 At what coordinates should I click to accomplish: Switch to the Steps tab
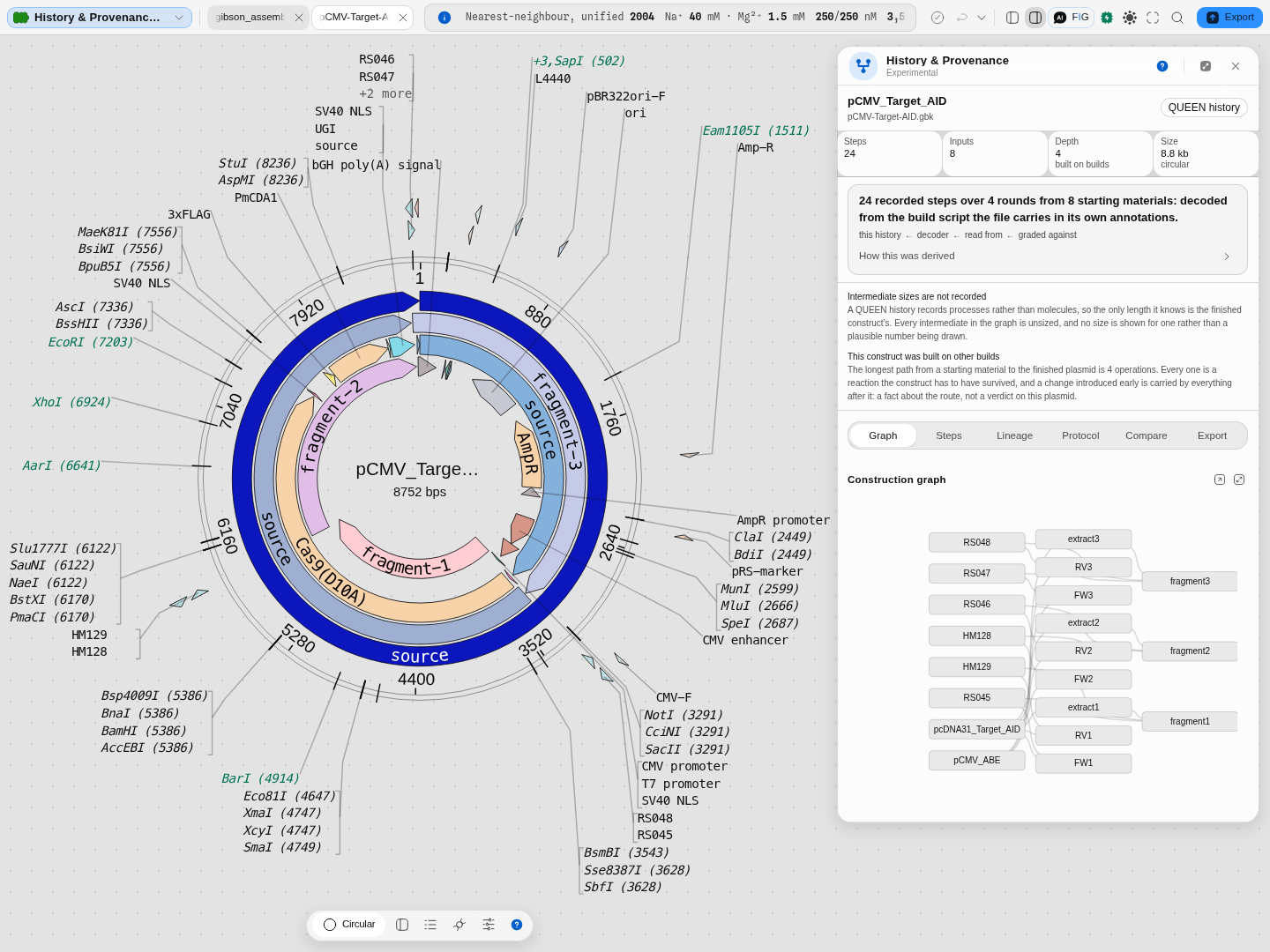949,435
